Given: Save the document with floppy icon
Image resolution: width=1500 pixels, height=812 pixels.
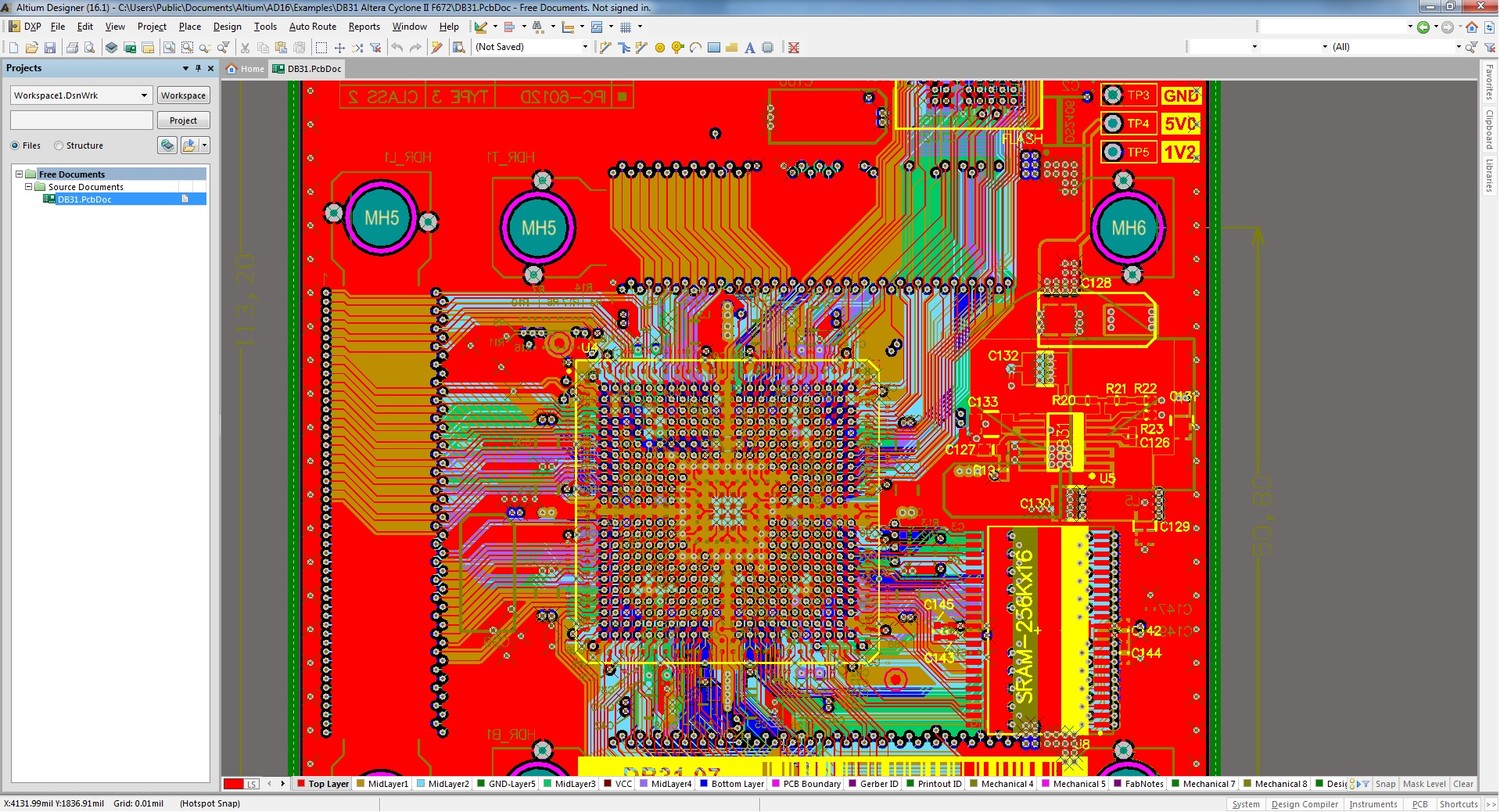Looking at the screenshot, I should point(50,47).
